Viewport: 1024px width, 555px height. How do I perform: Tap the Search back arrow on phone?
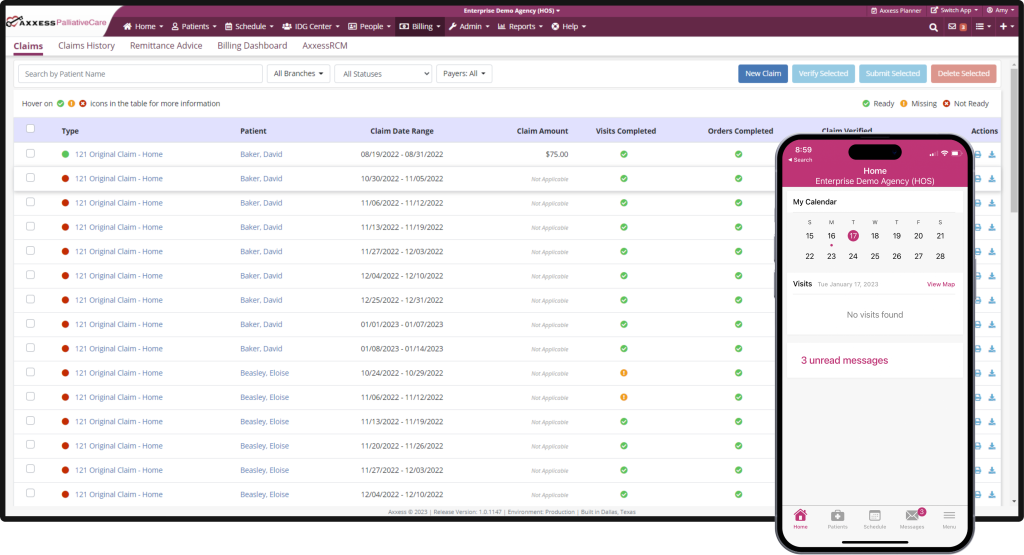(800, 160)
